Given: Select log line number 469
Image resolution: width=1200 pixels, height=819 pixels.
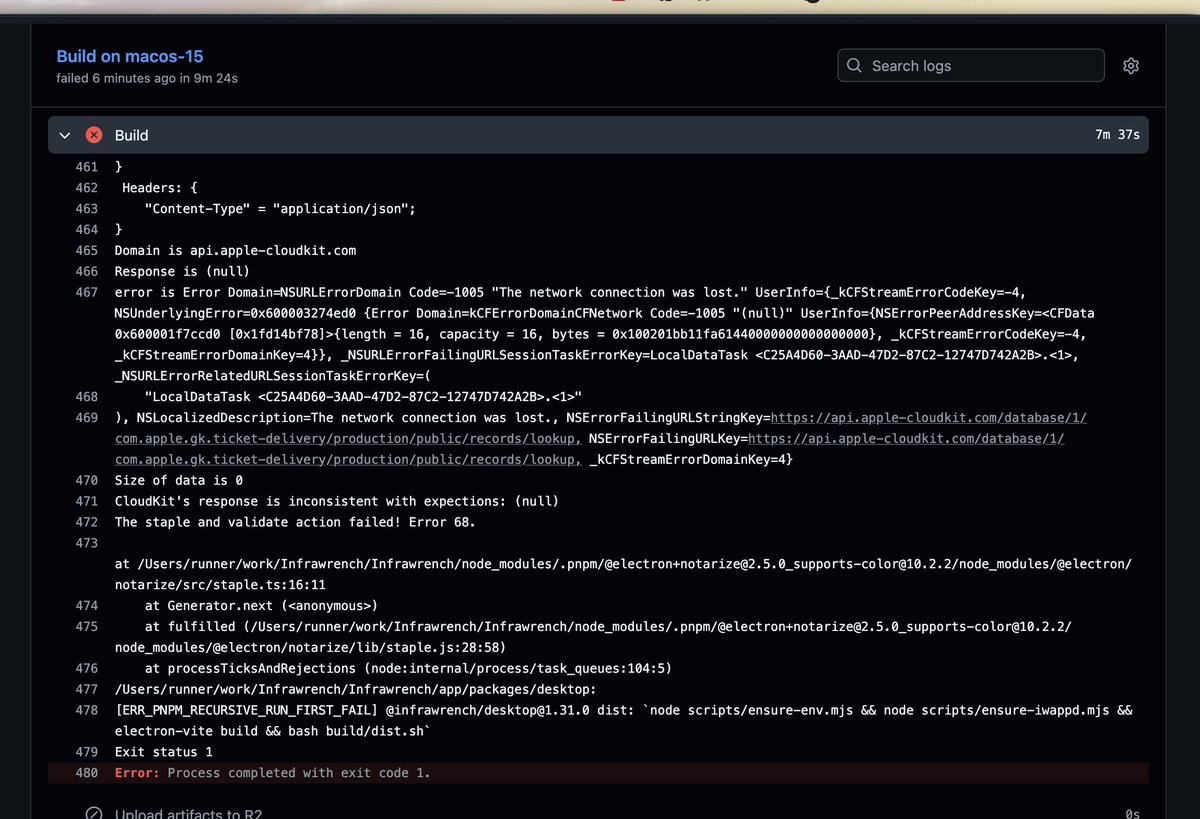Looking at the screenshot, I should (x=86, y=417).
